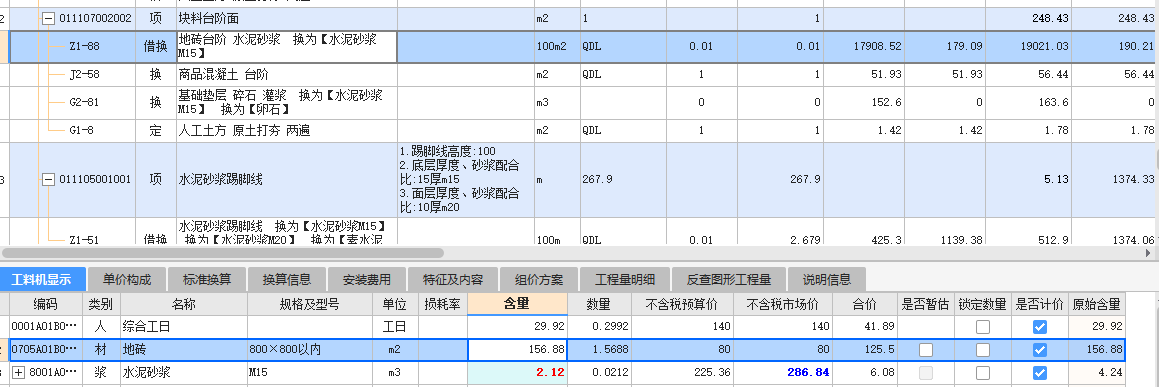Open the 安装费用 tab
The width and height of the screenshot is (1159, 387).
click(x=367, y=280)
